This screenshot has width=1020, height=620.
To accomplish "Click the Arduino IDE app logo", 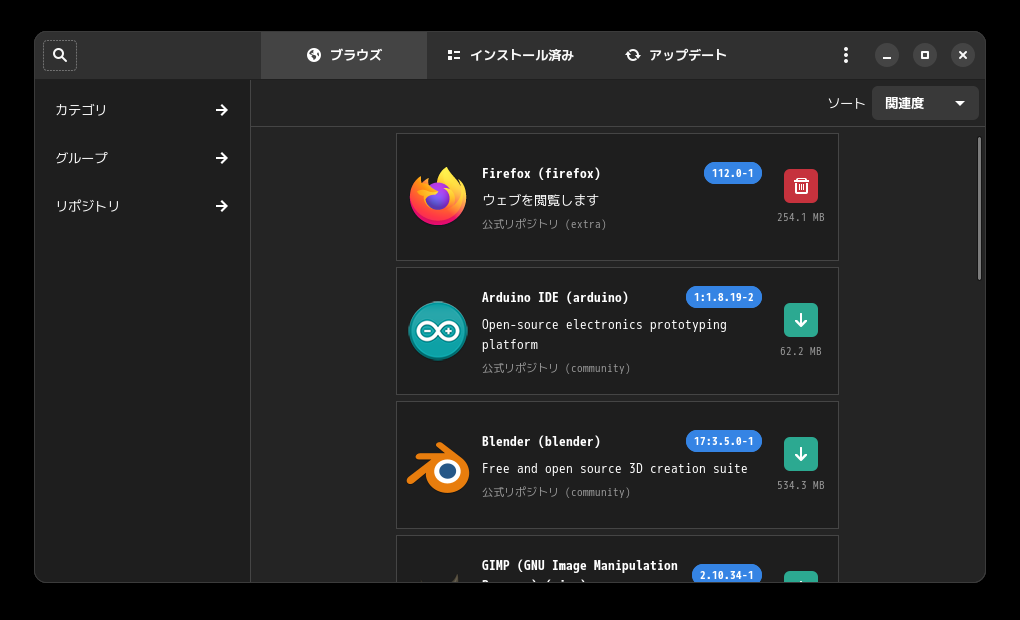I will click(438, 330).
